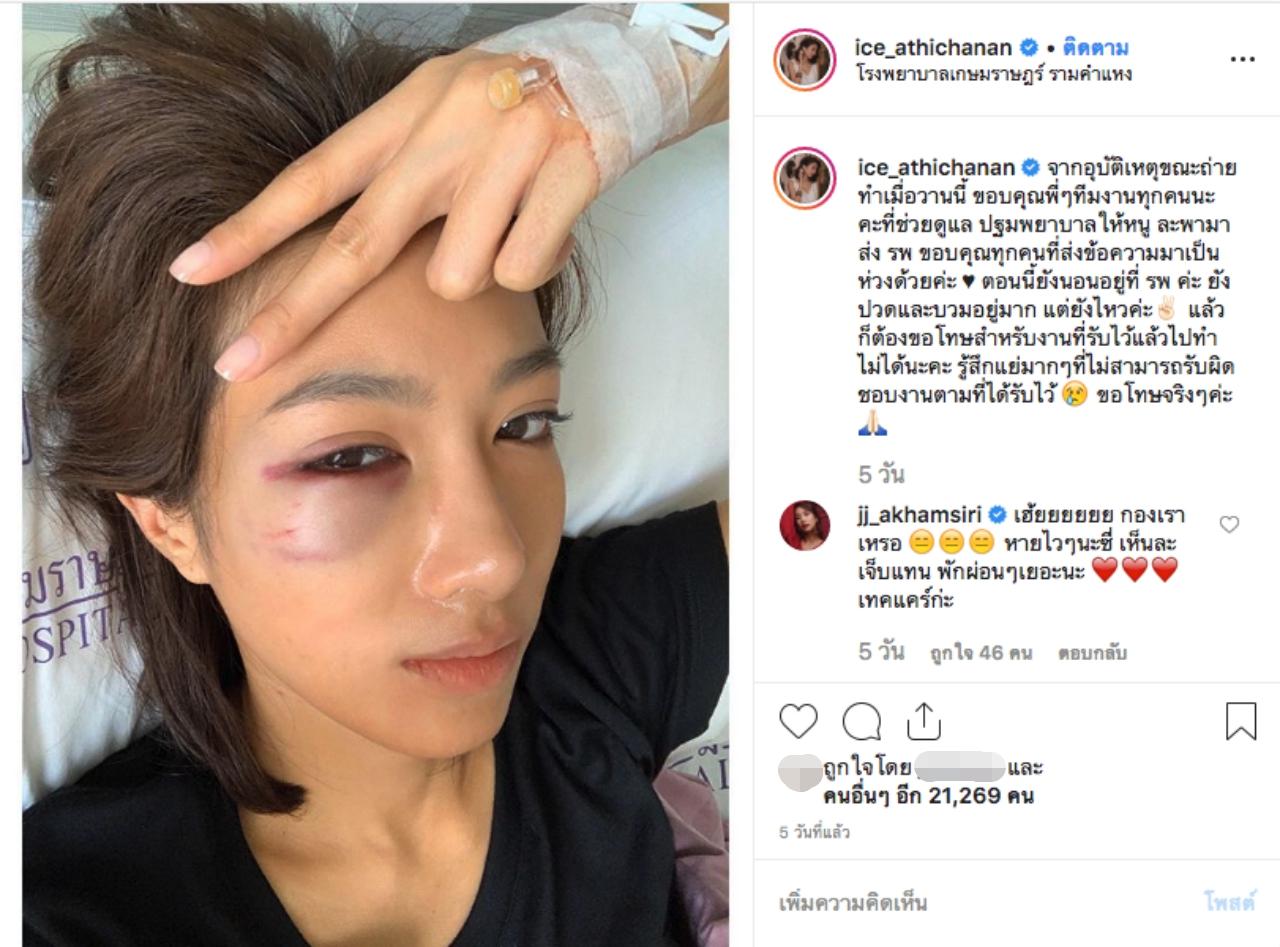Click the ติดตาม follow link

1097,46
